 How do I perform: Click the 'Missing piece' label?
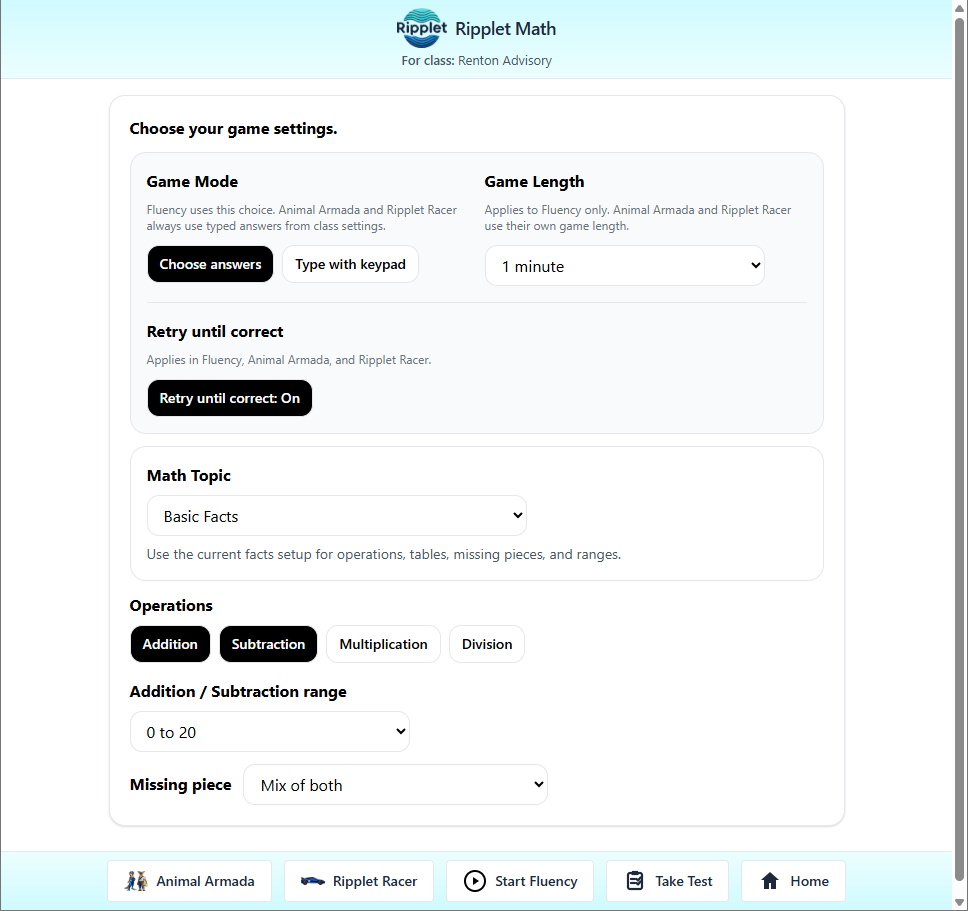click(181, 784)
